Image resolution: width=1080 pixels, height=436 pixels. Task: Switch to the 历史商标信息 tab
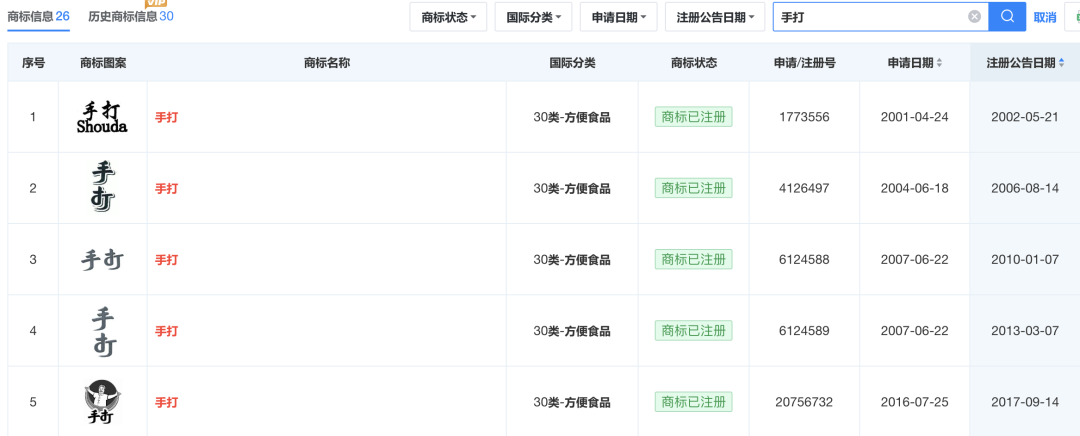click(130, 16)
